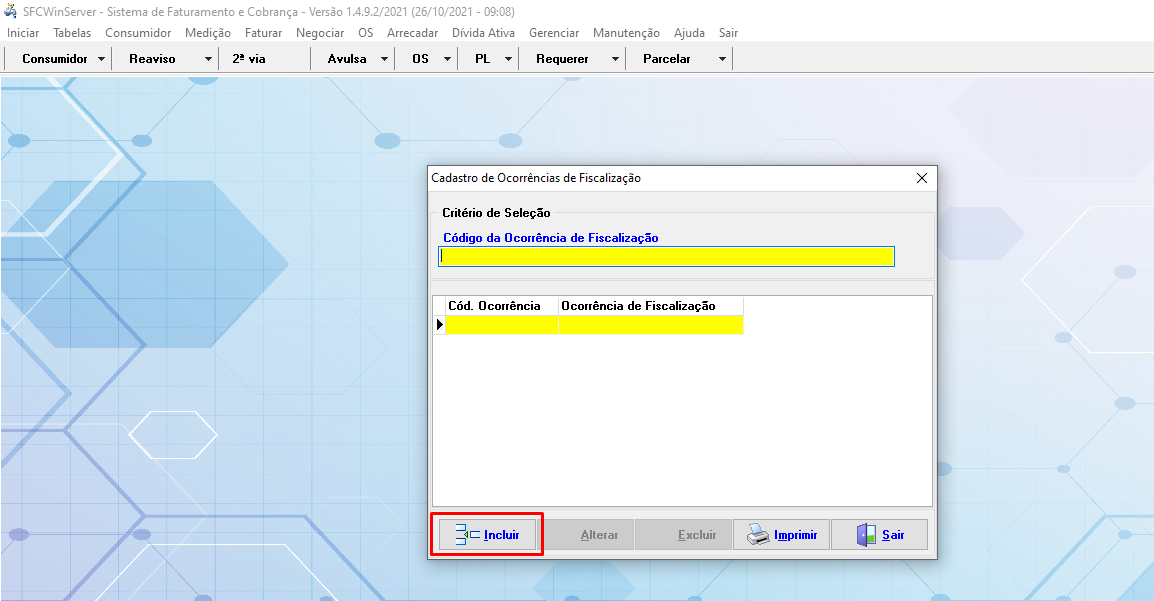Screen dimensions: 1154x601
Task: Close the Cadastro de Ocorrências dialog
Action: click(921, 178)
